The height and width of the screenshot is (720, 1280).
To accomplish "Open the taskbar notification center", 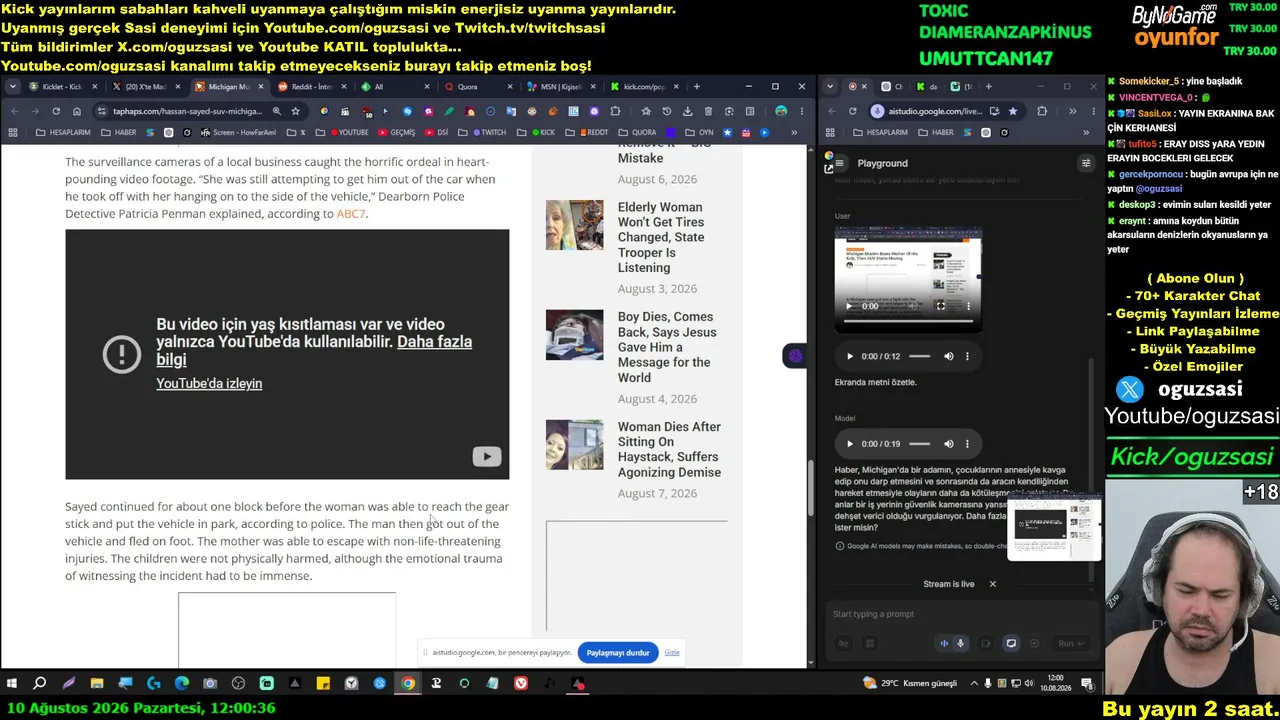I will click(x=1087, y=684).
